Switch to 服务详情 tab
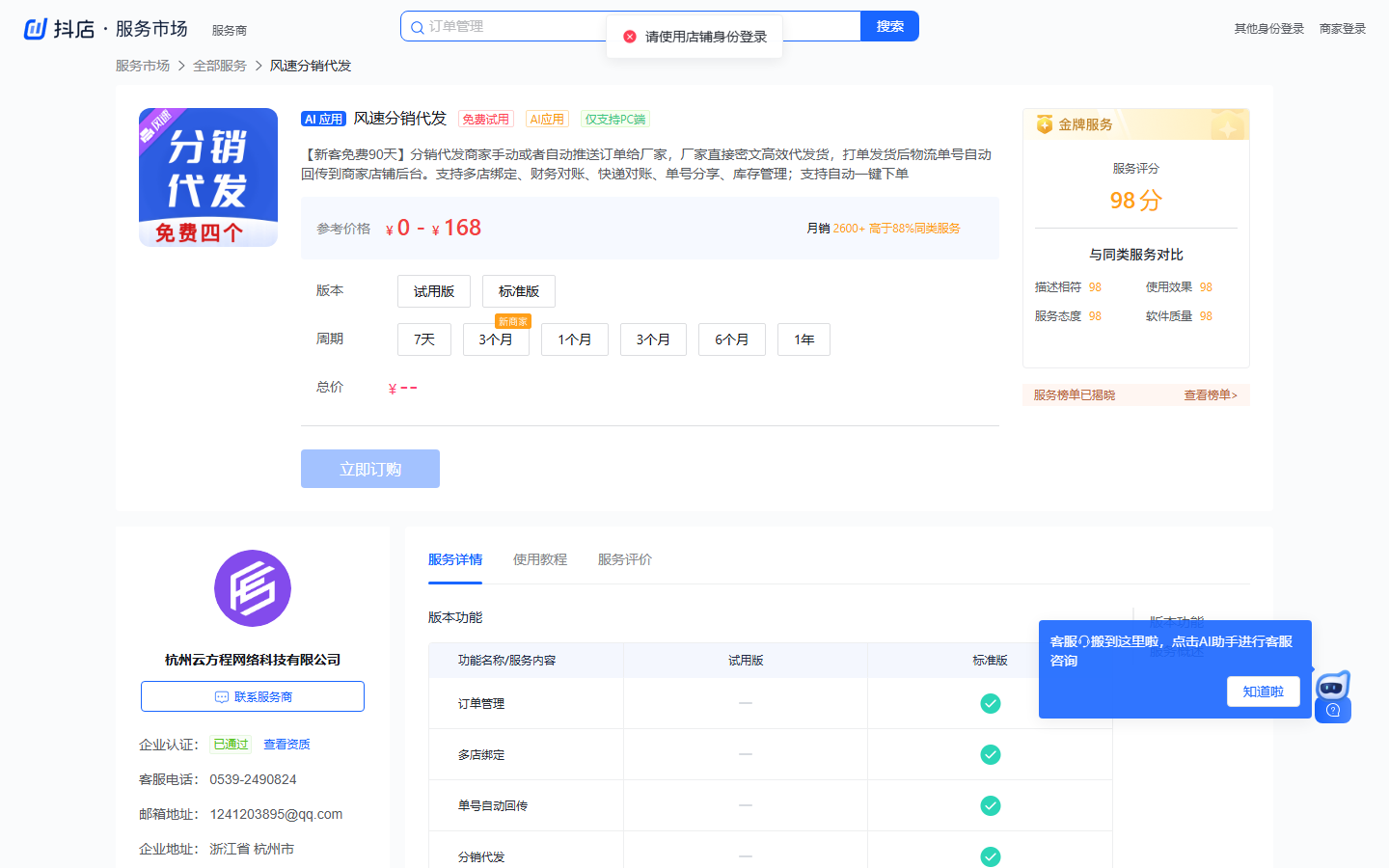1389x868 pixels. coord(455,559)
